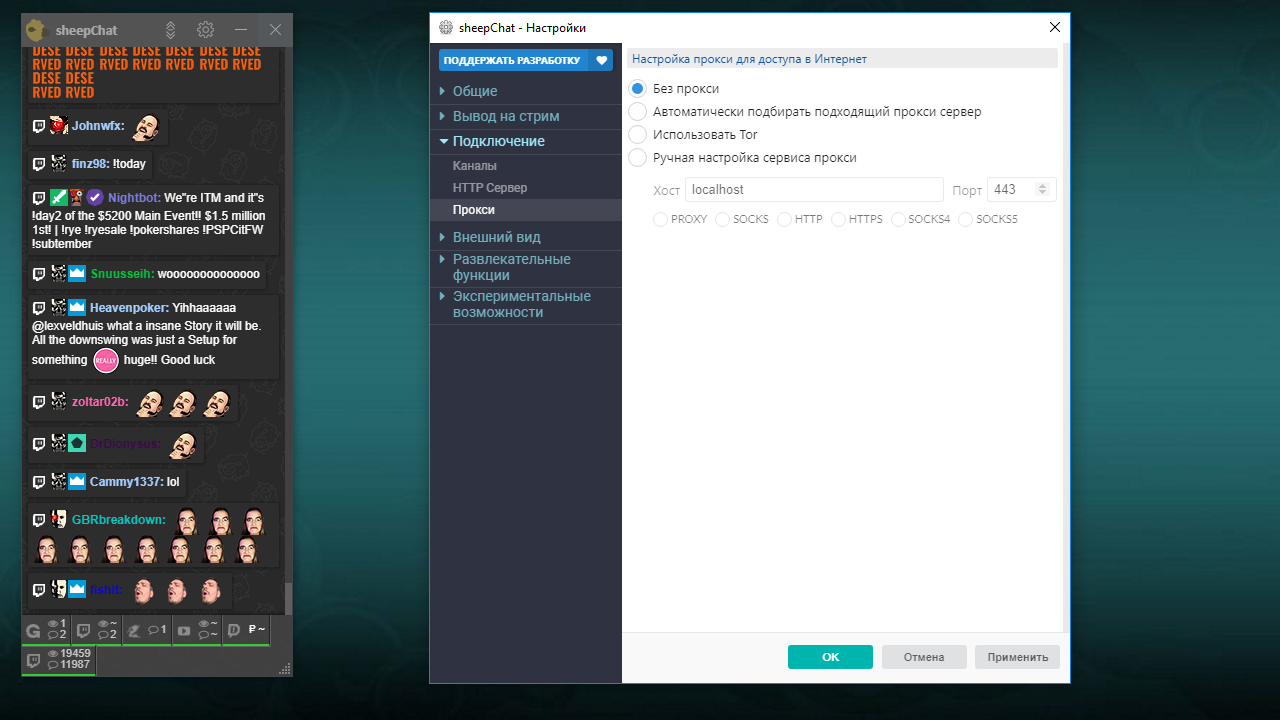Click the 'Применить' button
Viewport: 1280px width, 720px height.
coord(1017,657)
